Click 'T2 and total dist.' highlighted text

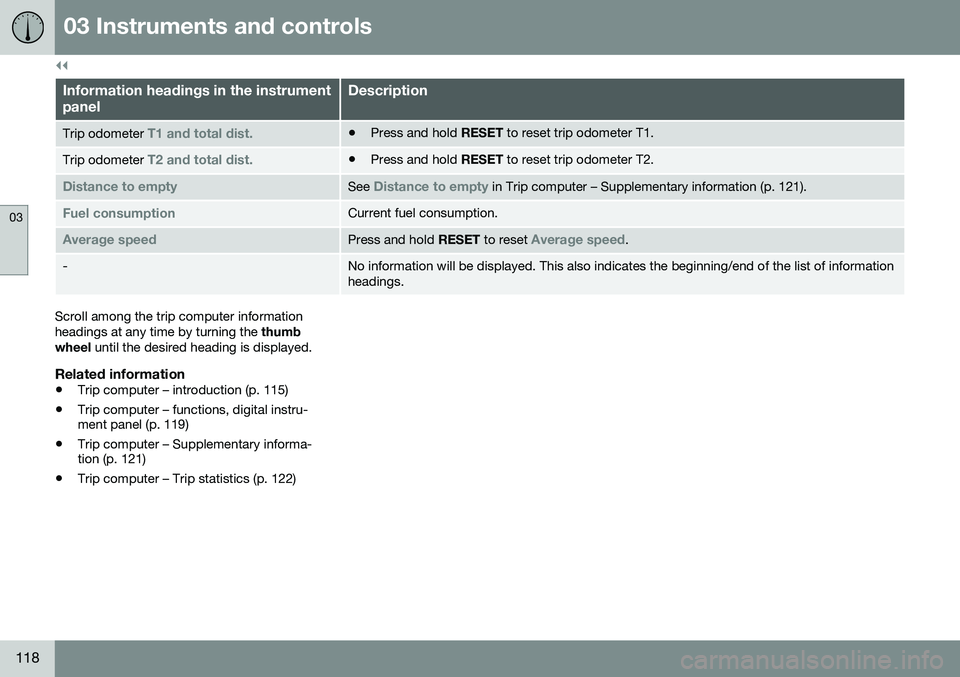click(200, 160)
